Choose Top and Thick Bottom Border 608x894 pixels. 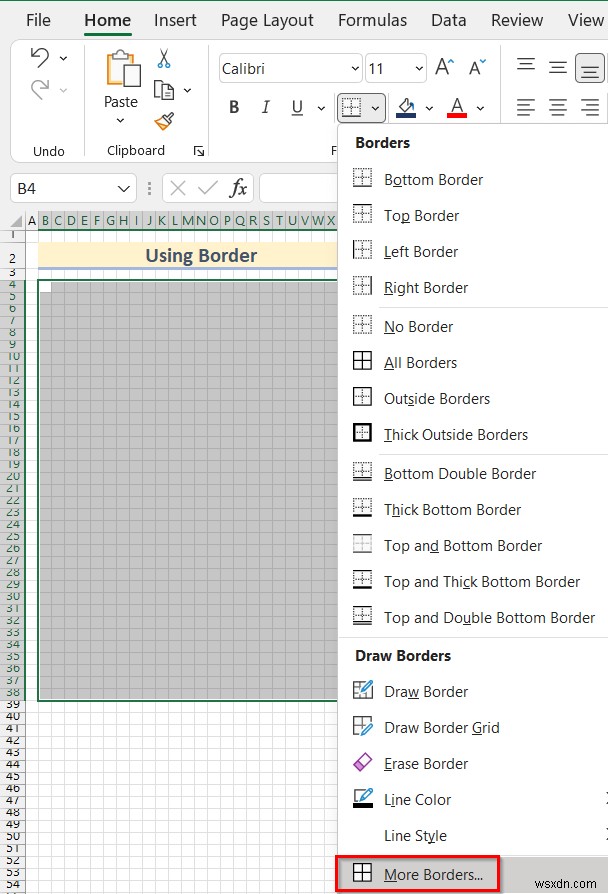point(473,582)
